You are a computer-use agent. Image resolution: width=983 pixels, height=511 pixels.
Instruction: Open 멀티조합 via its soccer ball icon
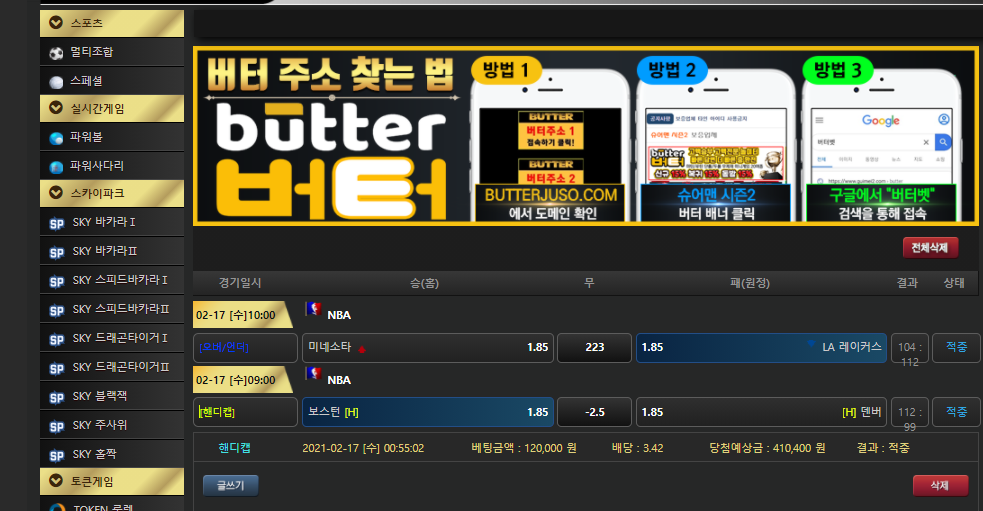56,52
